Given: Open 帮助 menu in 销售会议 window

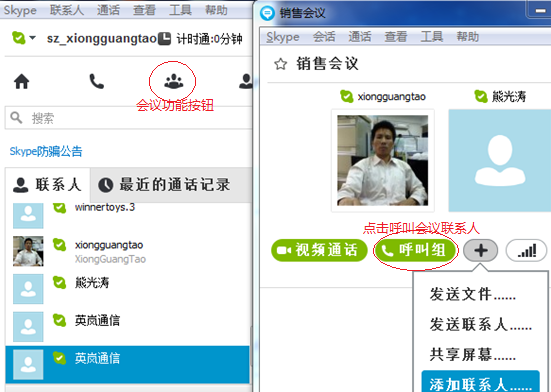Looking at the screenshot, I should [468, 37].
